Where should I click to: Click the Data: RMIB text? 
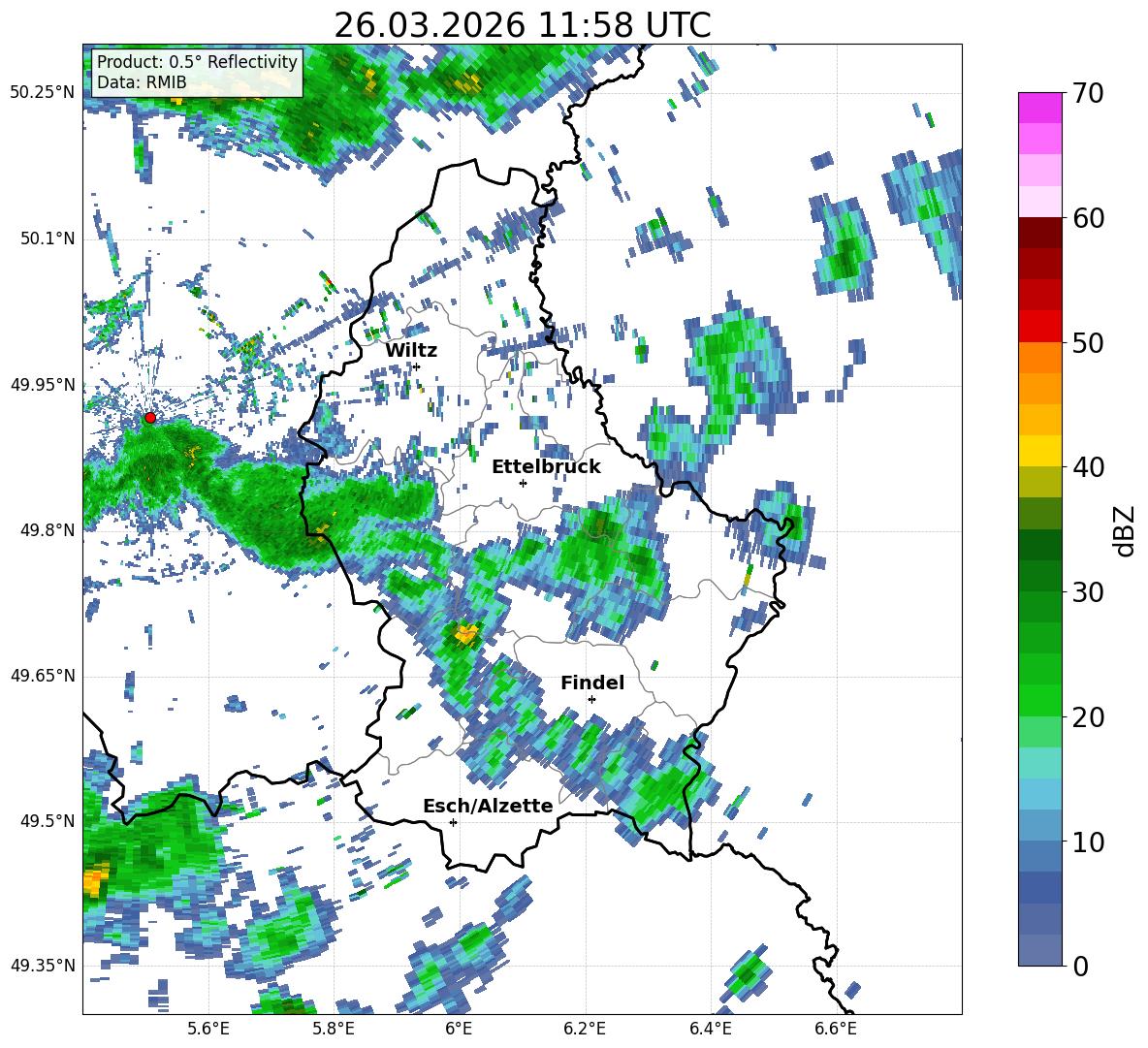[x=142, y=82]
